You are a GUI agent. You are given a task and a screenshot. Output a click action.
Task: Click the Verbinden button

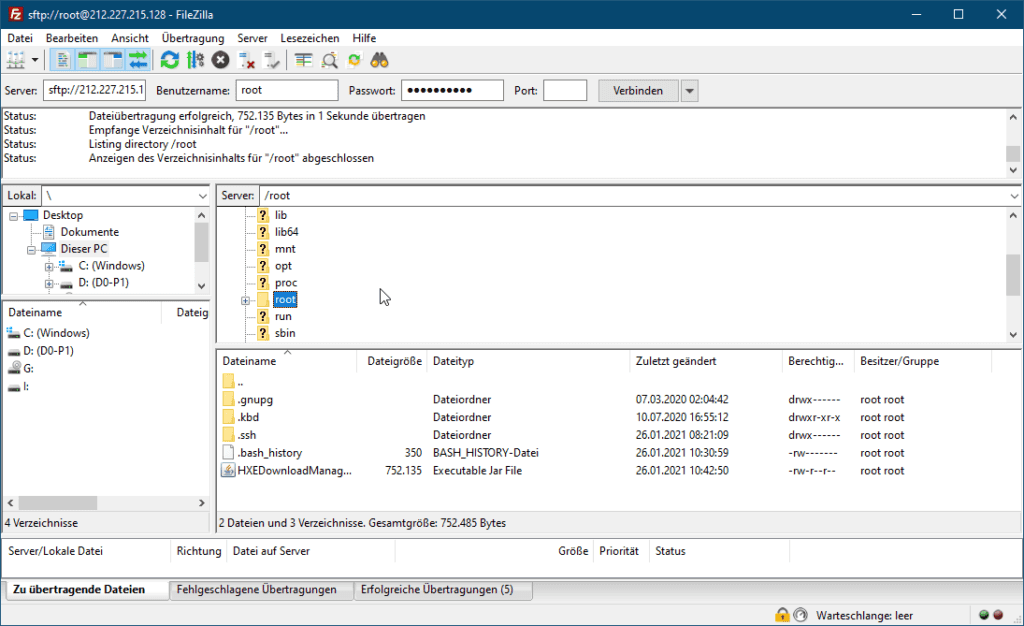[638, 91]
